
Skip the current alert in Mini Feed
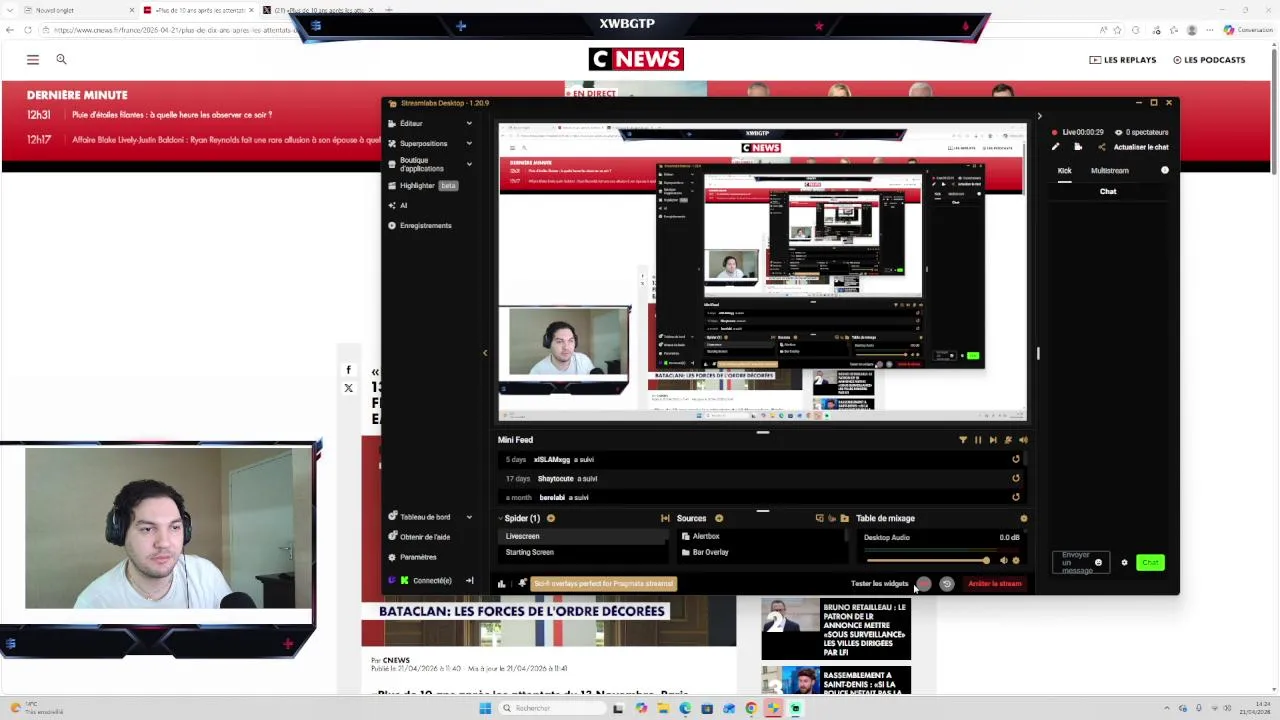[x=993, y=440]
